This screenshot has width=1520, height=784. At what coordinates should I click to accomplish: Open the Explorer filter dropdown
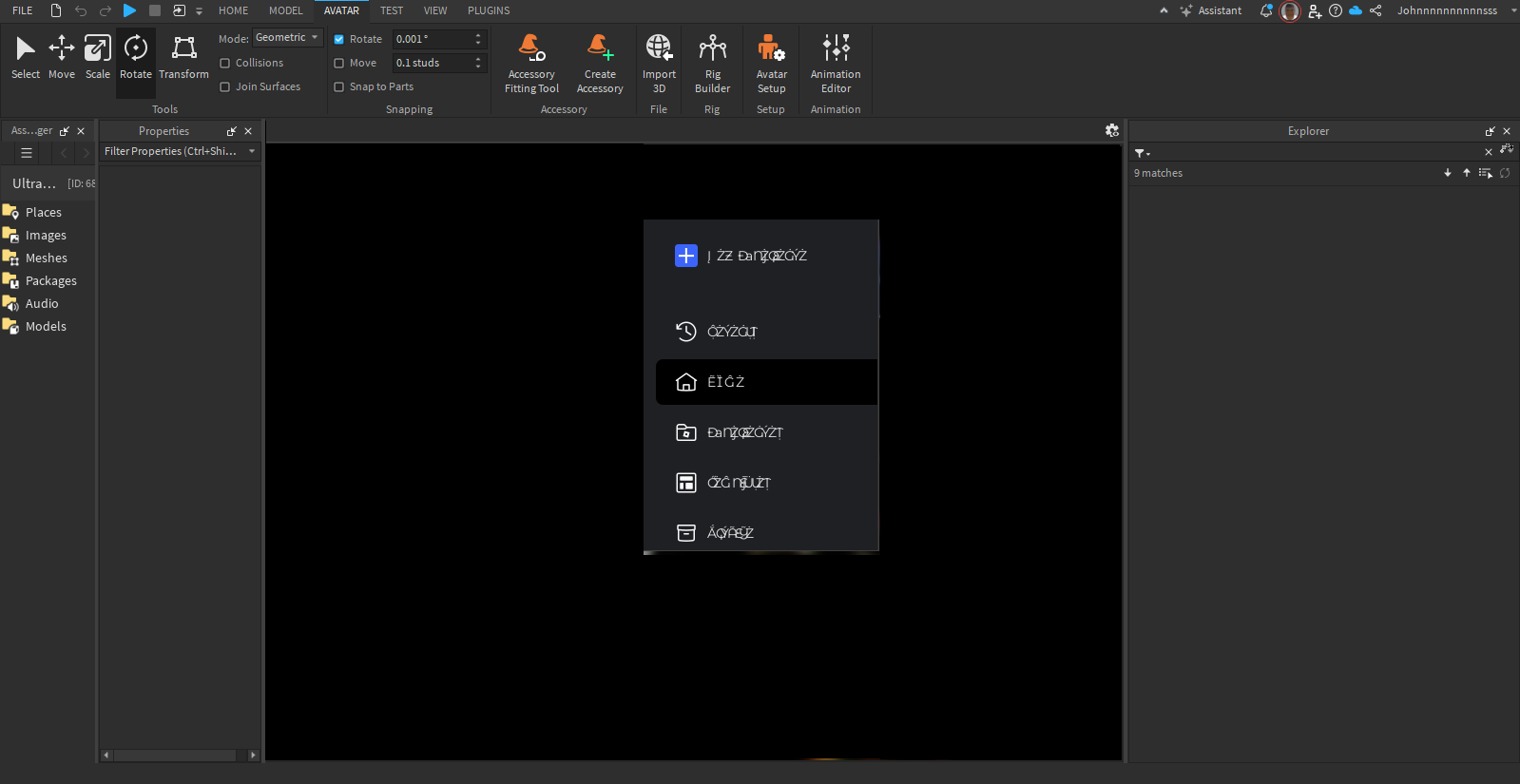[1142, 153]
